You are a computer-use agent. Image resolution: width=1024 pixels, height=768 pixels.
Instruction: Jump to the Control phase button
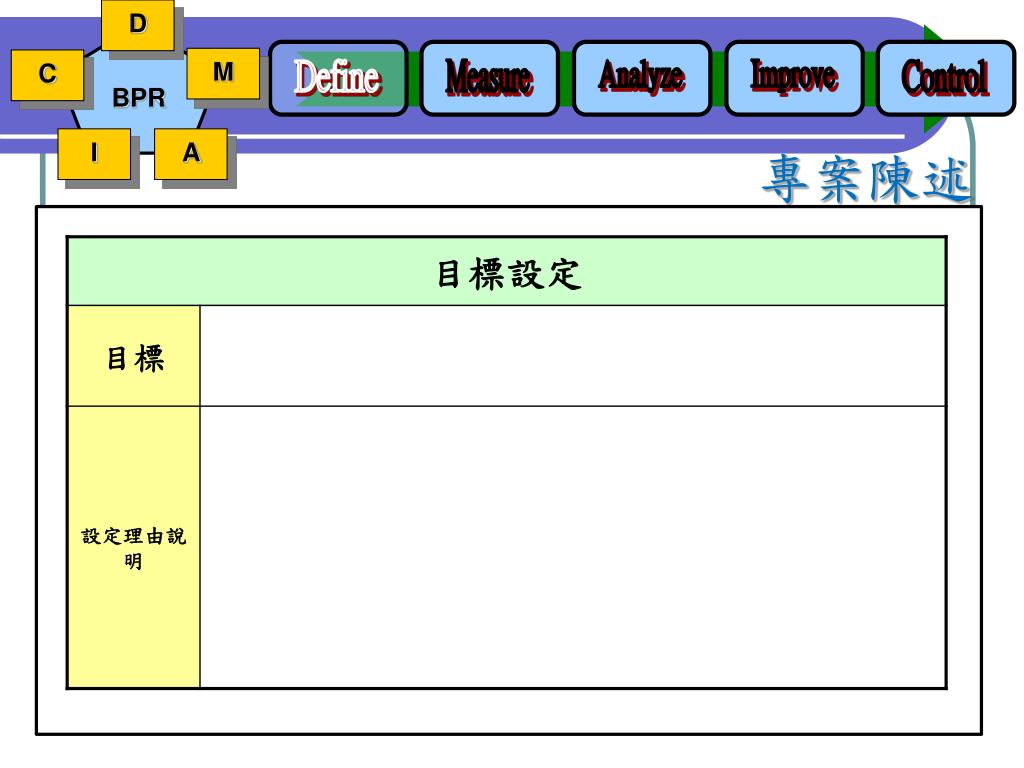click(x=946, y=78)
